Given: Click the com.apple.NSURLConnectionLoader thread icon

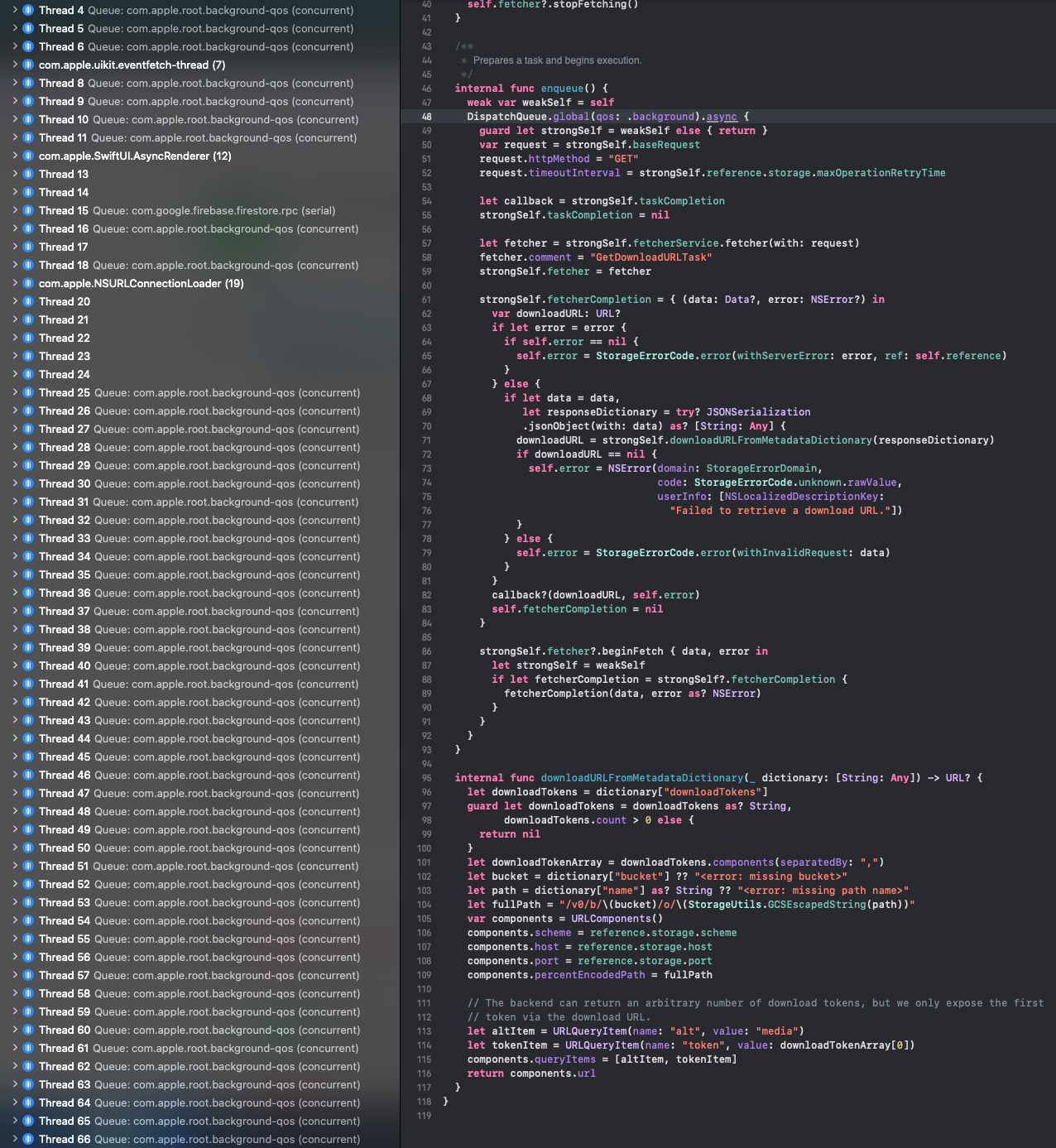Looking at the screenshot, I should point(29,283).
